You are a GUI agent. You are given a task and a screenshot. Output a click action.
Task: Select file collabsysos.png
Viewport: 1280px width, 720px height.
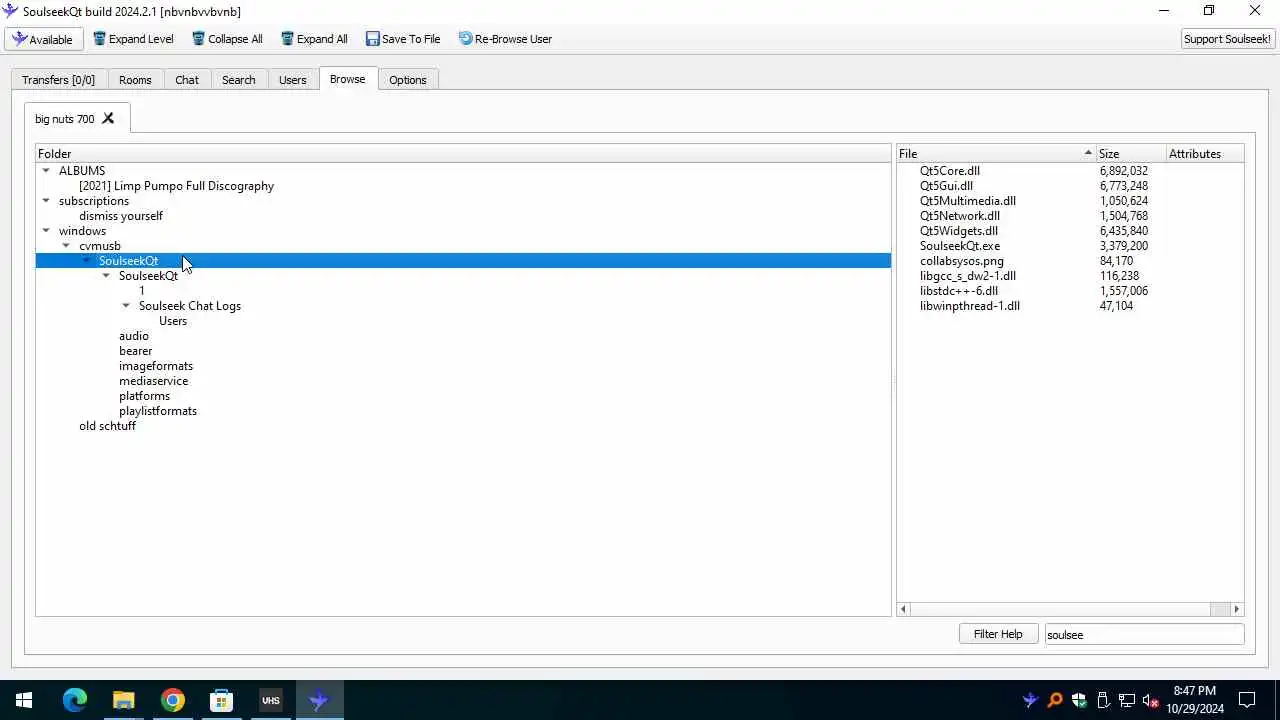point(962,261)
